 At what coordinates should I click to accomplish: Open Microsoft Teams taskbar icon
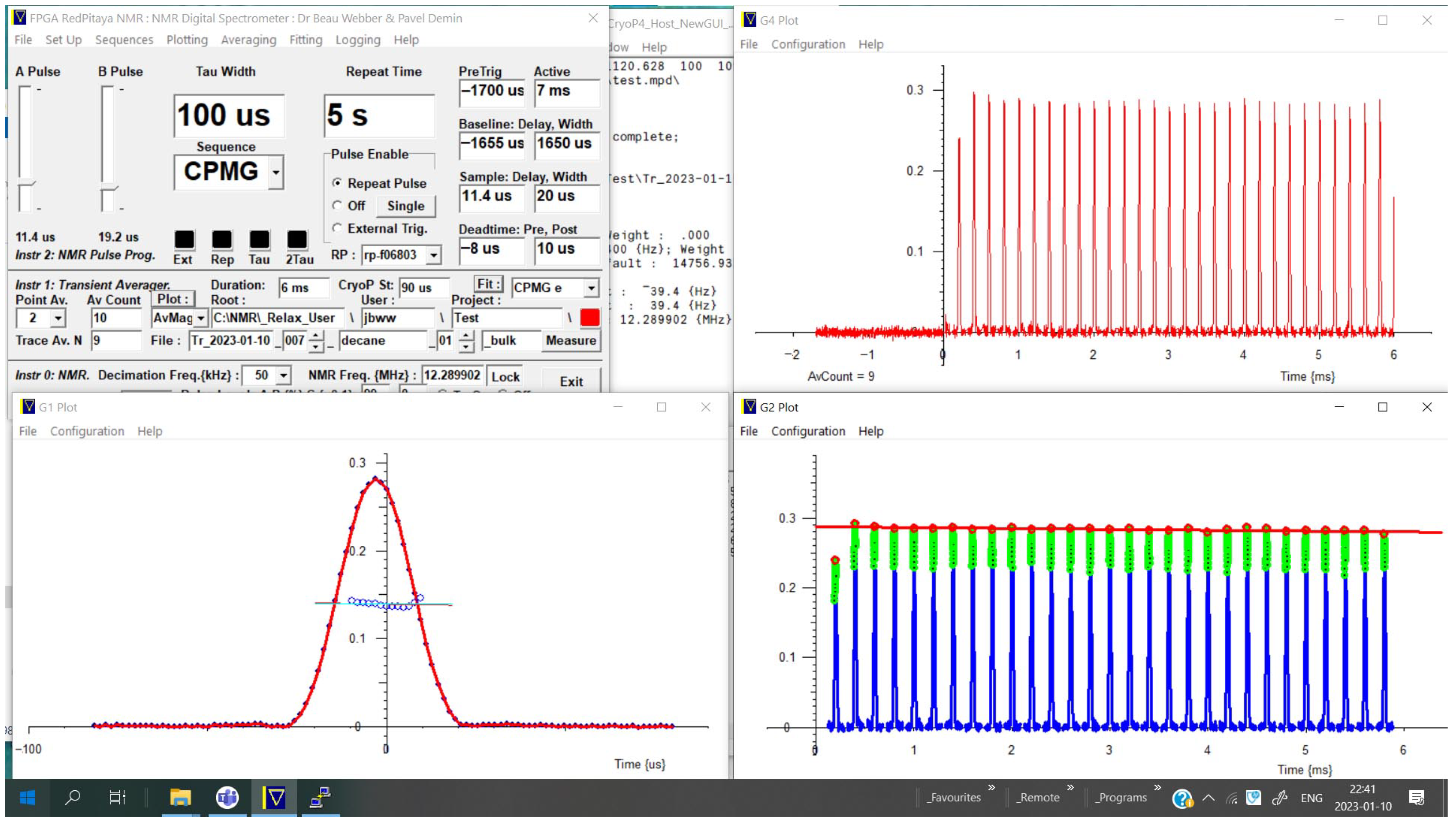pos(227,798)
